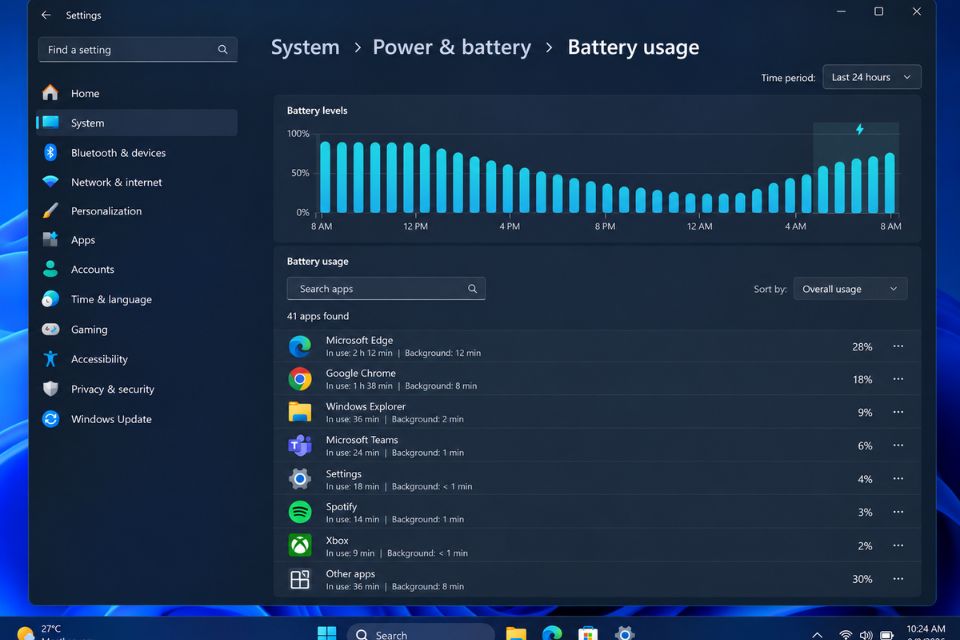The image size is (960, 640).
Task: Click the back arrow in Settings header
Action: (x=46, y=15)
